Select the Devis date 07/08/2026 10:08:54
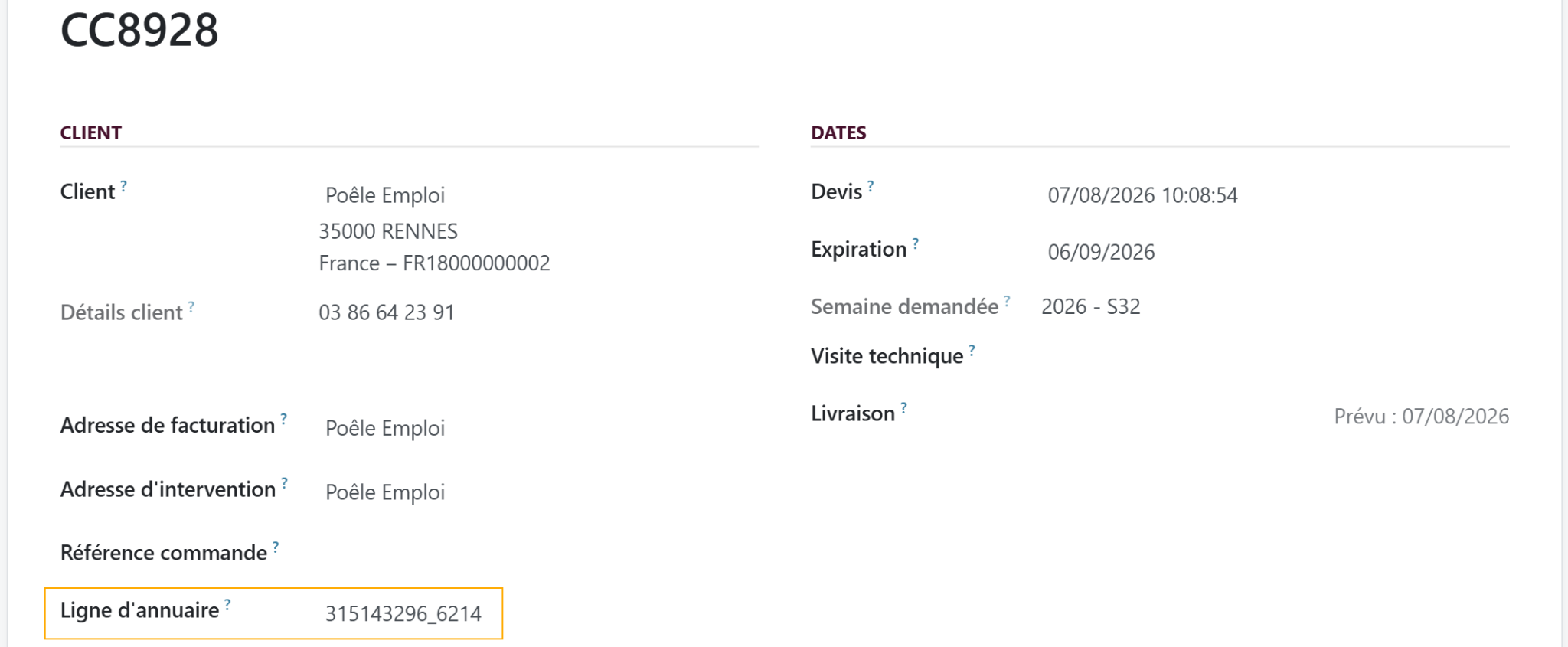The image size is (1568, 647). (1142, 195)
